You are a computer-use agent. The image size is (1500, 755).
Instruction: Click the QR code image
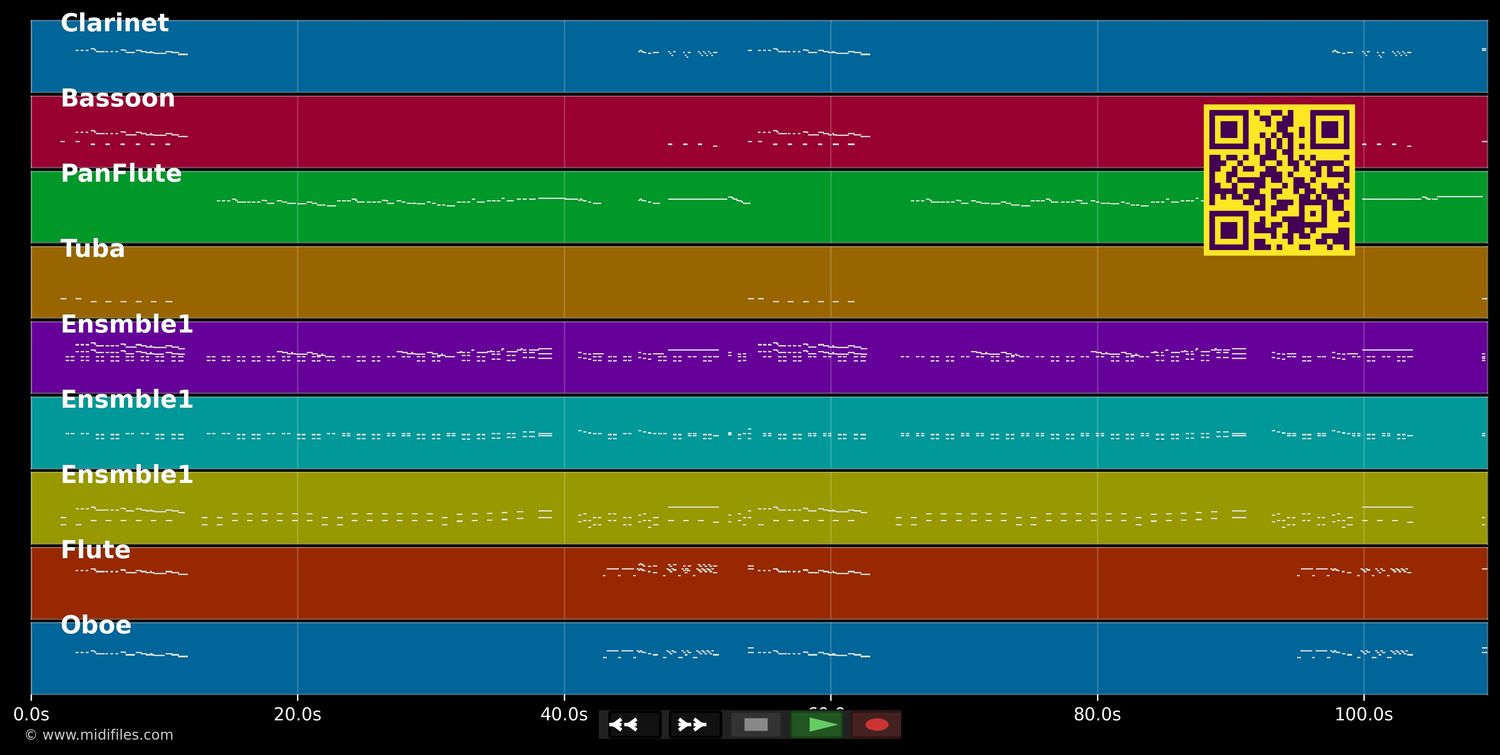(x=1279, y=180)
